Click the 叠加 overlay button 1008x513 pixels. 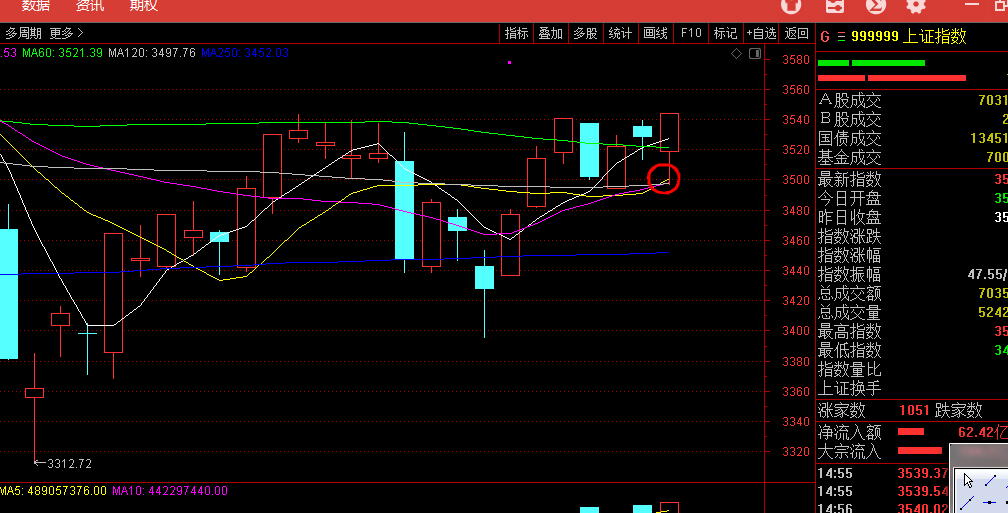pos(551,33)
